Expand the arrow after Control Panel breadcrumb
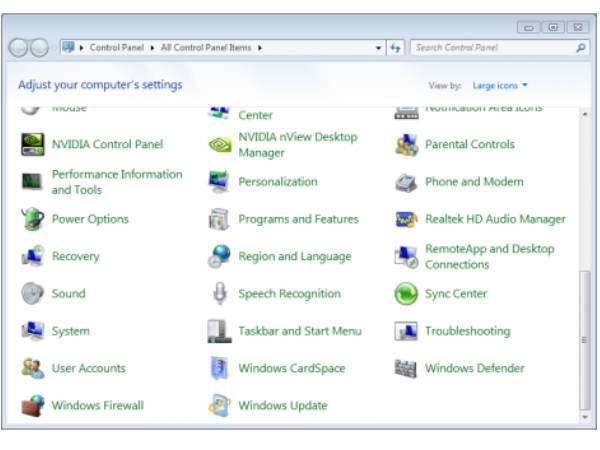The image size is (600, 450). click(152, 48)
